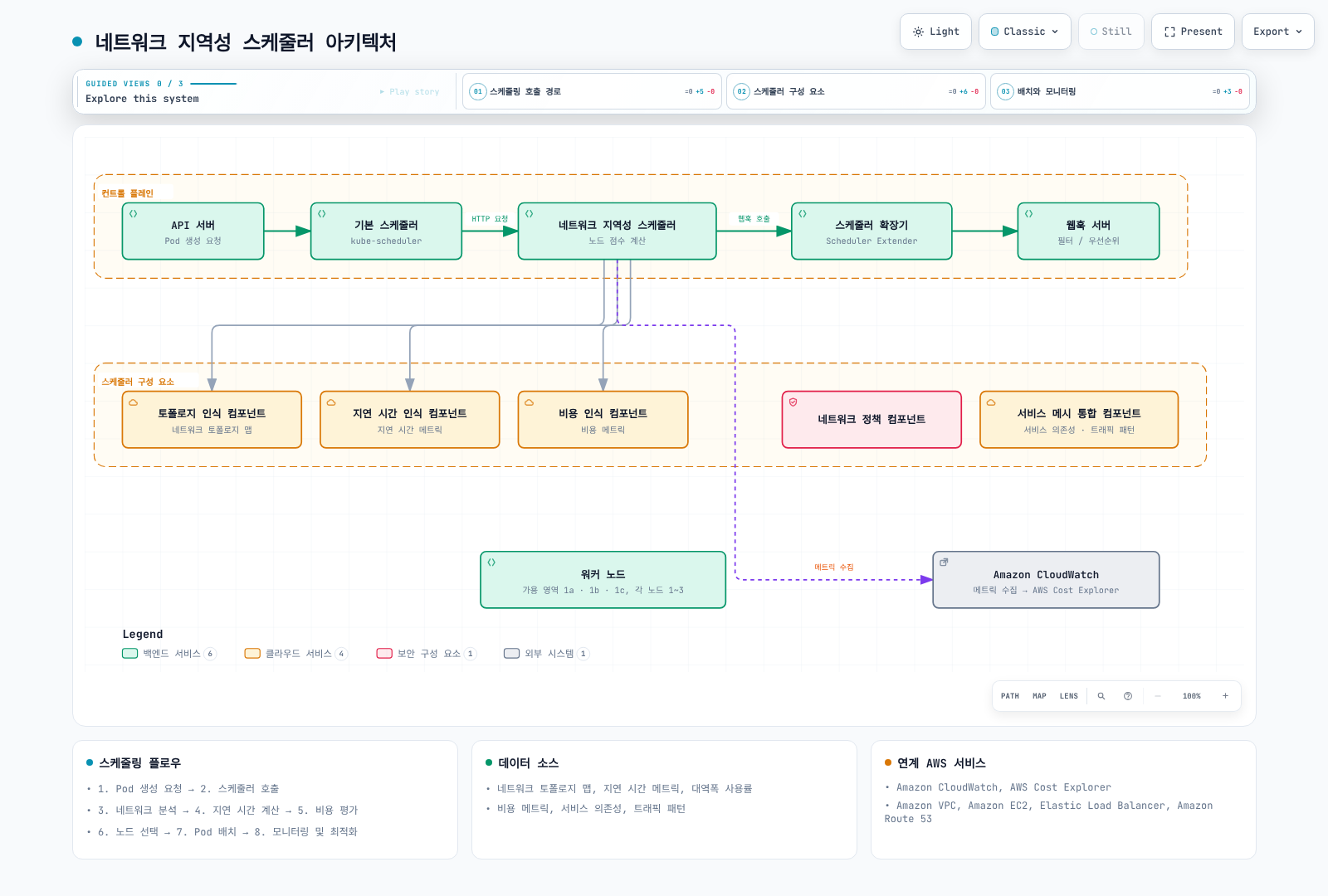This screenshot has width=1328, height=896.
Task: Select the 비용 인식 컴포넌트 node
Action: pyautogui.click(x=603, y=420)
